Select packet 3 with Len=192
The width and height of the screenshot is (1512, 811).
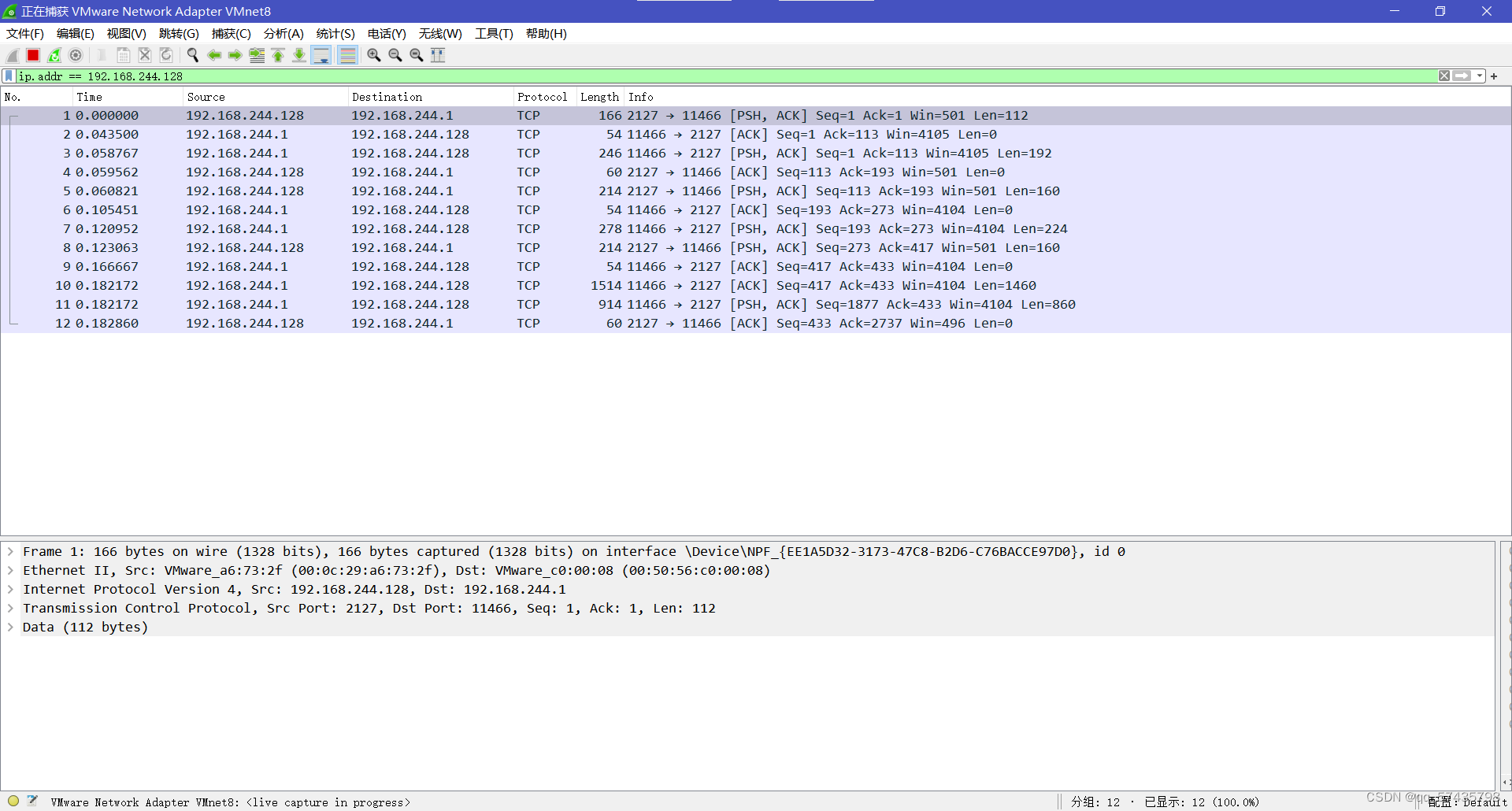tap(756, 154)
